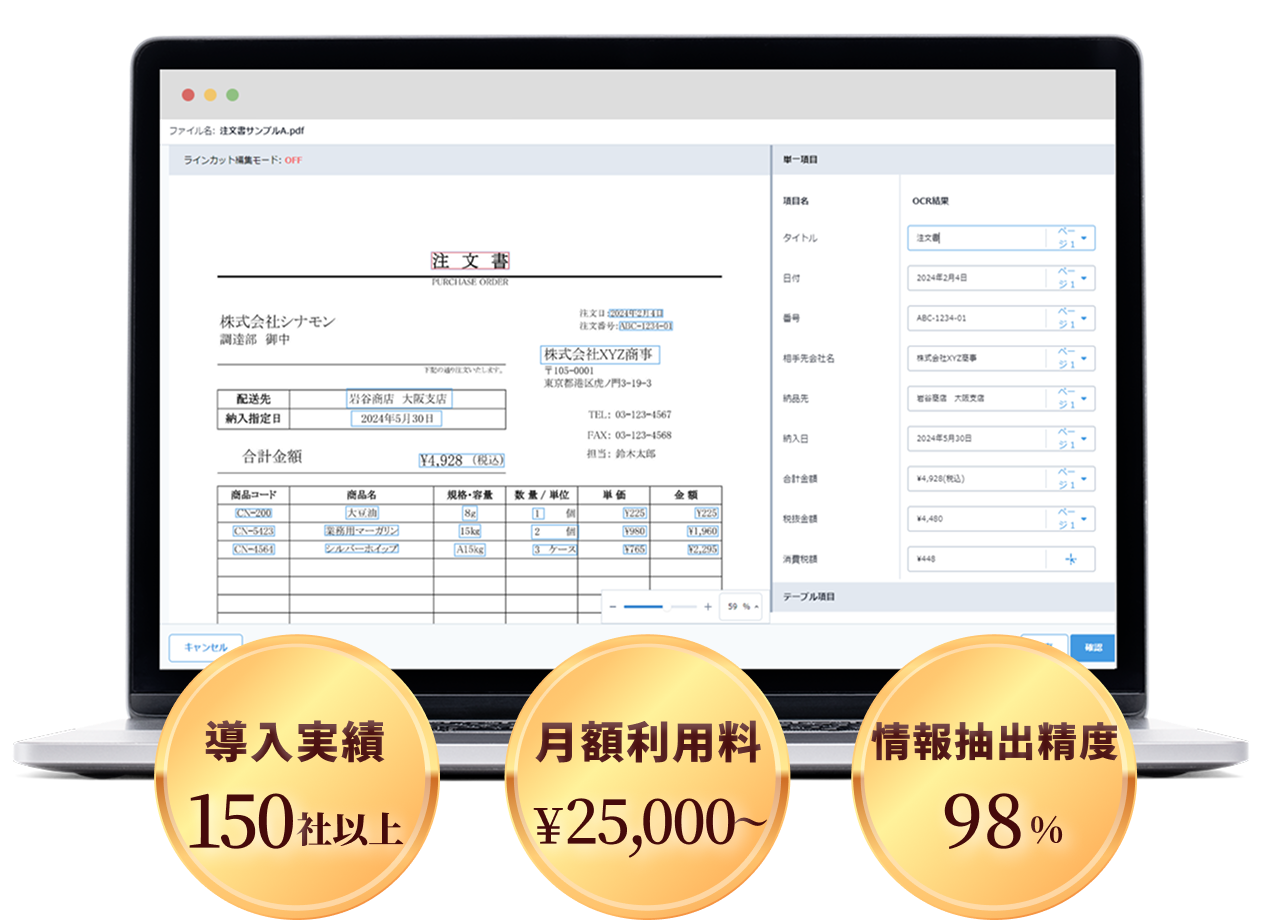
Task: Open the page dropdown for タイトル
Action: [1072, 238]
